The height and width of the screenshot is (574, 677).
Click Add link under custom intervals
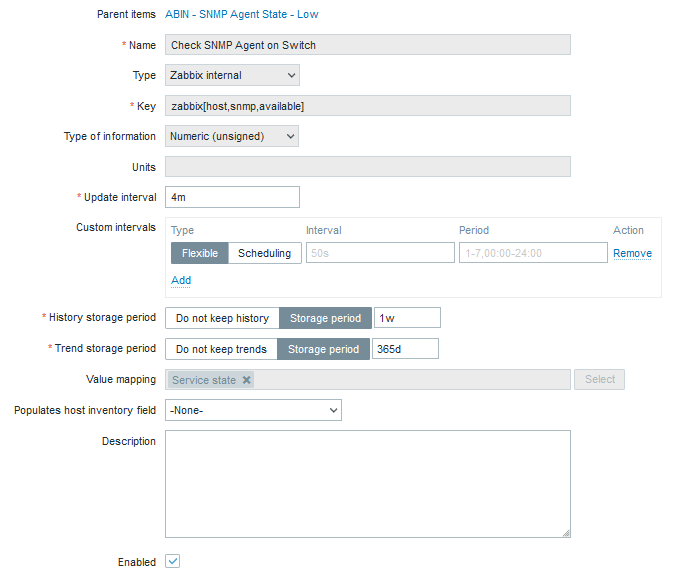click(x=181, y=280)
